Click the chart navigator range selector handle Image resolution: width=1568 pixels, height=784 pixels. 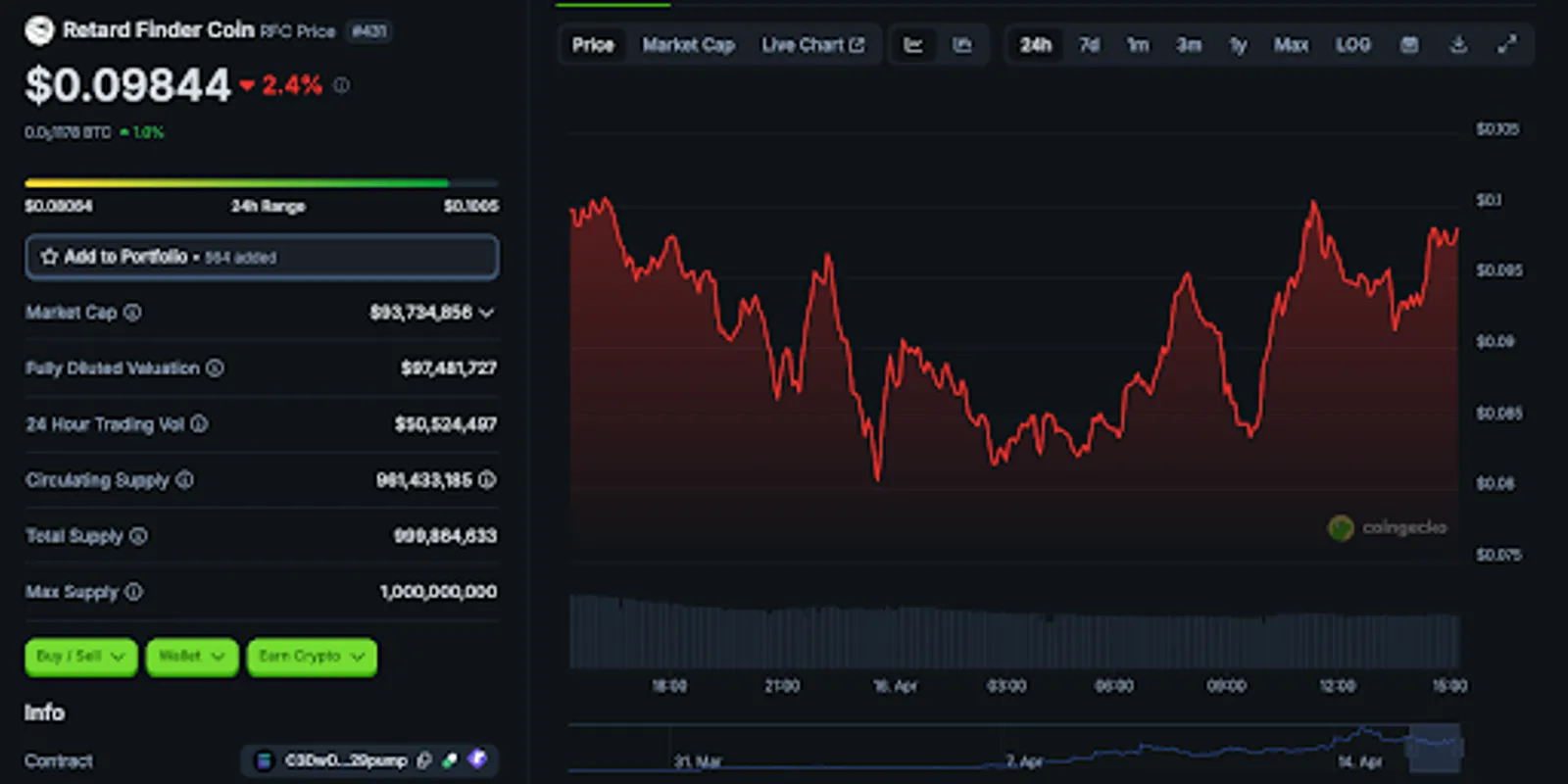point(1435,747)
